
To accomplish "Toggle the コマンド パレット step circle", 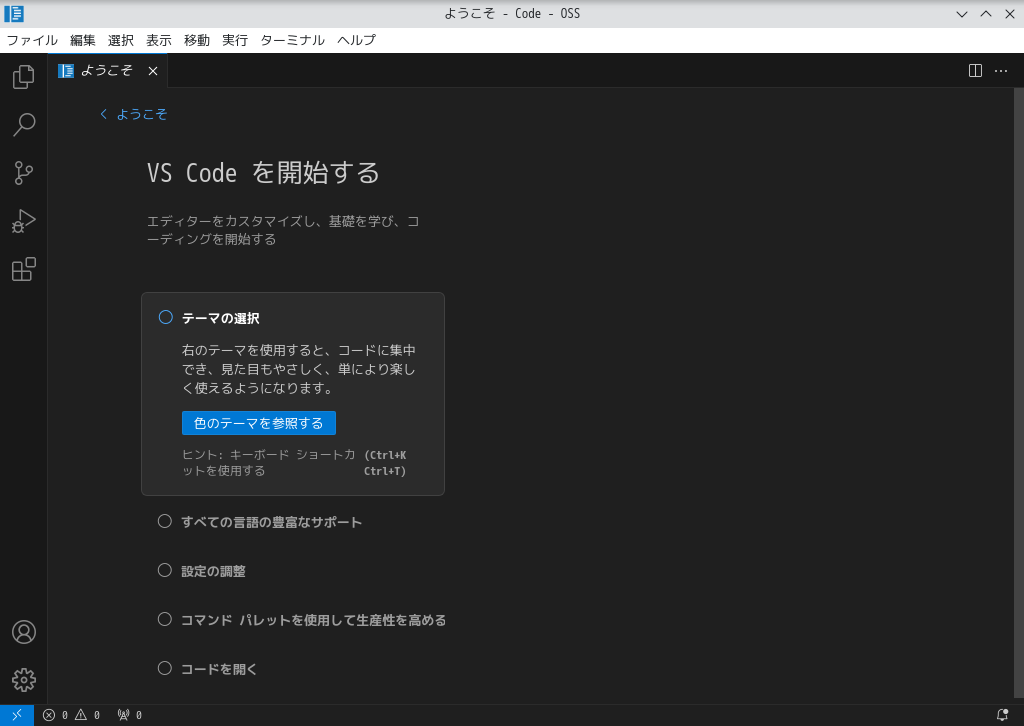I will pos(165,619).
